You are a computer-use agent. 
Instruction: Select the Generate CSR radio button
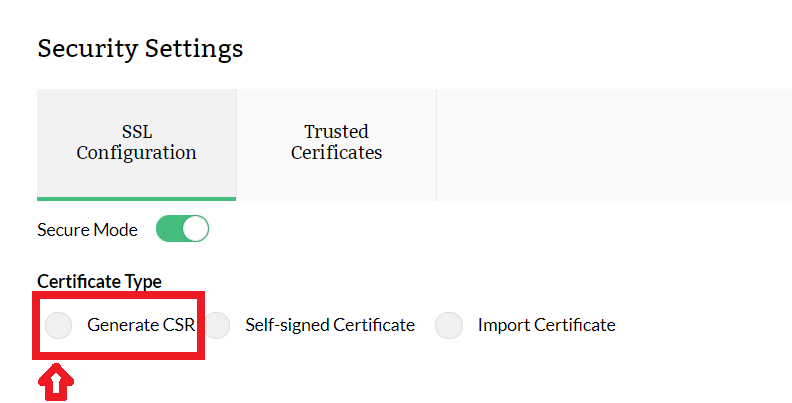(59, 325)
